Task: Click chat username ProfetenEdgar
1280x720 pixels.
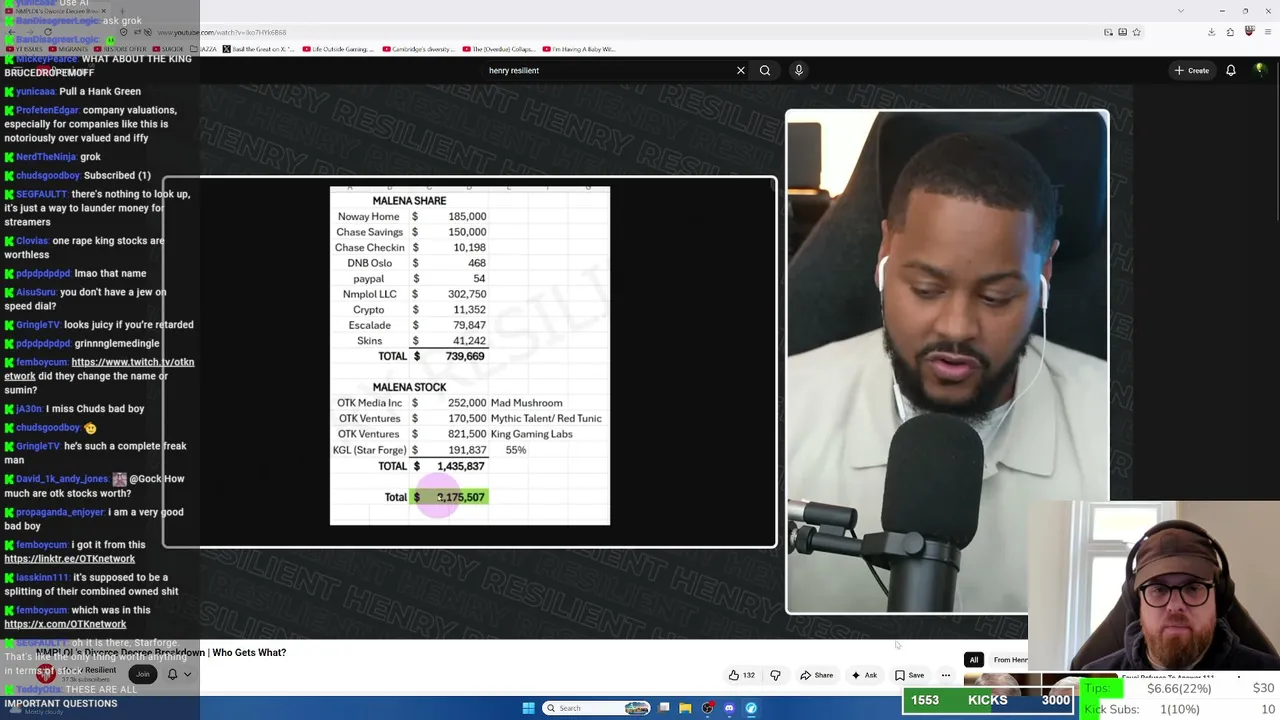Action: click(47, 110)
